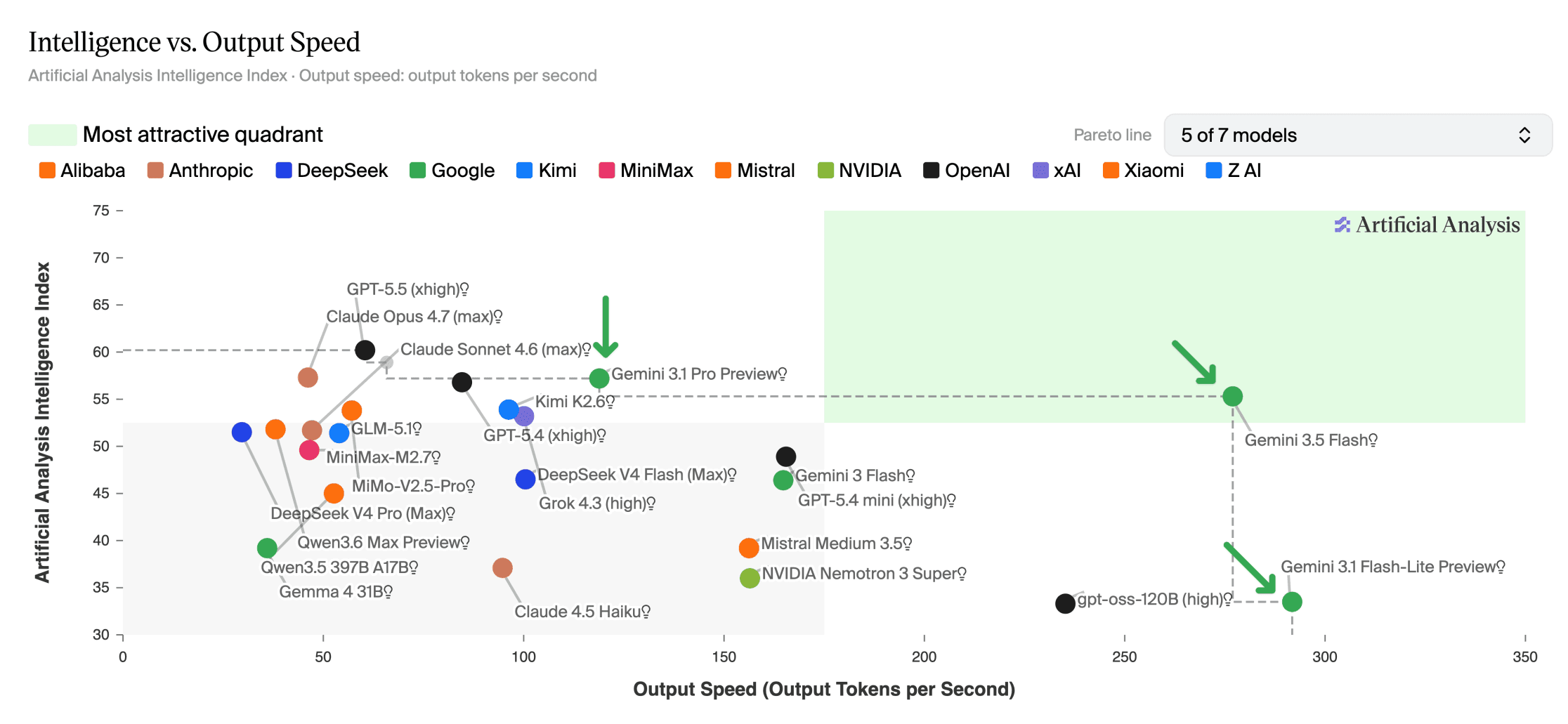The width and height of the screenshot is (1568, 724).
Task: Toggle Google series in the legend
Action: tap(452, 171)
